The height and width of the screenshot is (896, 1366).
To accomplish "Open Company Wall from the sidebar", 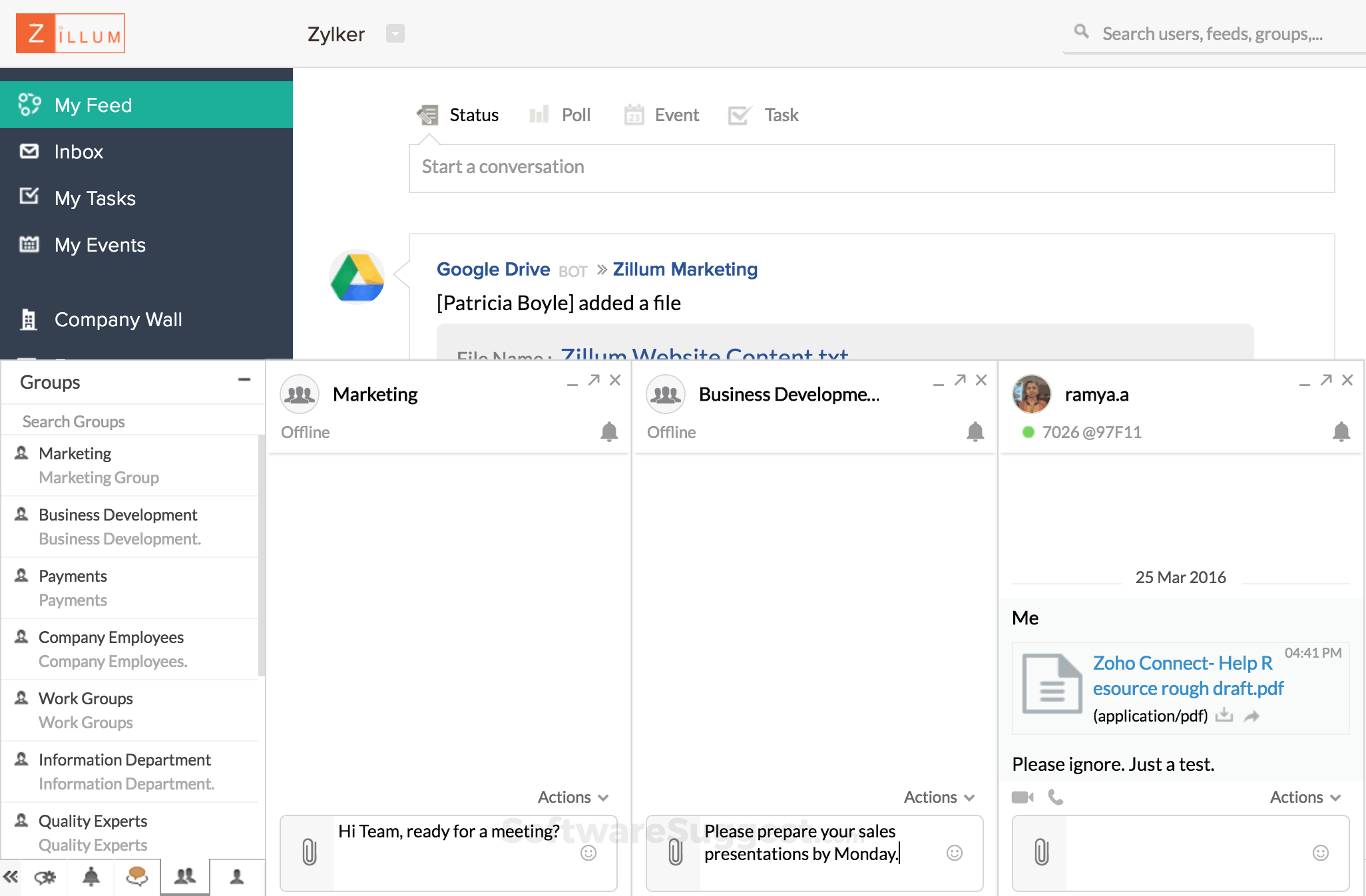I will coord(118,320).
